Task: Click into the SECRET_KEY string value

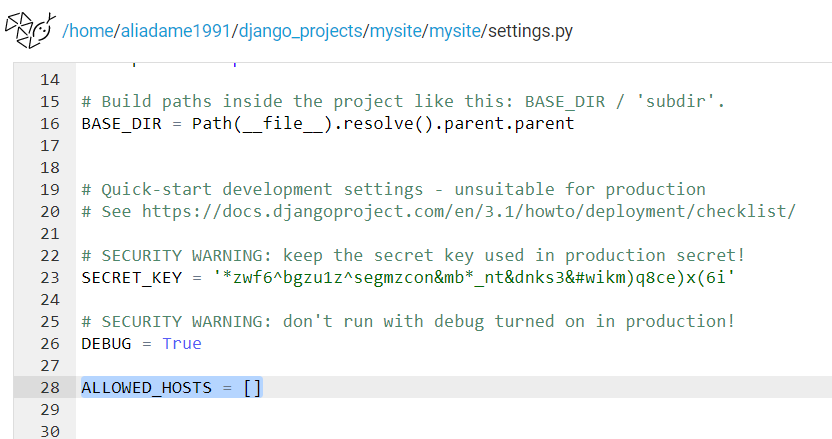Action: click(474, 278)
